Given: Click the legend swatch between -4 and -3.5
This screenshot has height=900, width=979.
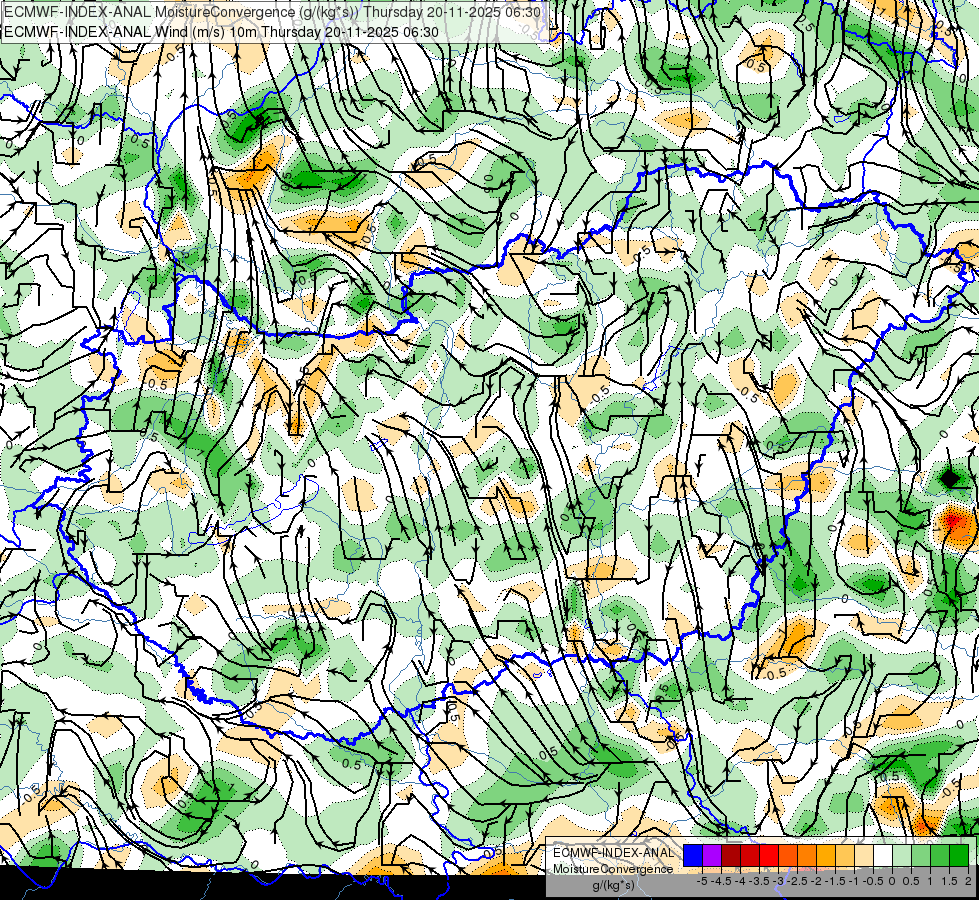Looking at the screenshot, I should pos(750,856).
